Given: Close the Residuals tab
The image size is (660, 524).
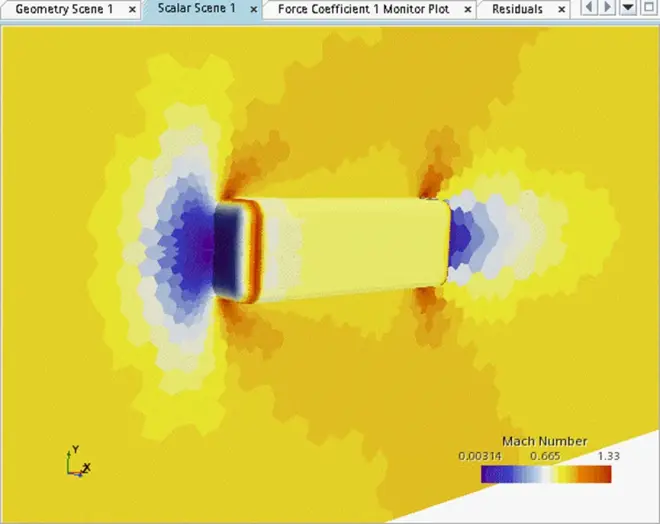Looking at the screenshot, I should (x=562, y=9).
